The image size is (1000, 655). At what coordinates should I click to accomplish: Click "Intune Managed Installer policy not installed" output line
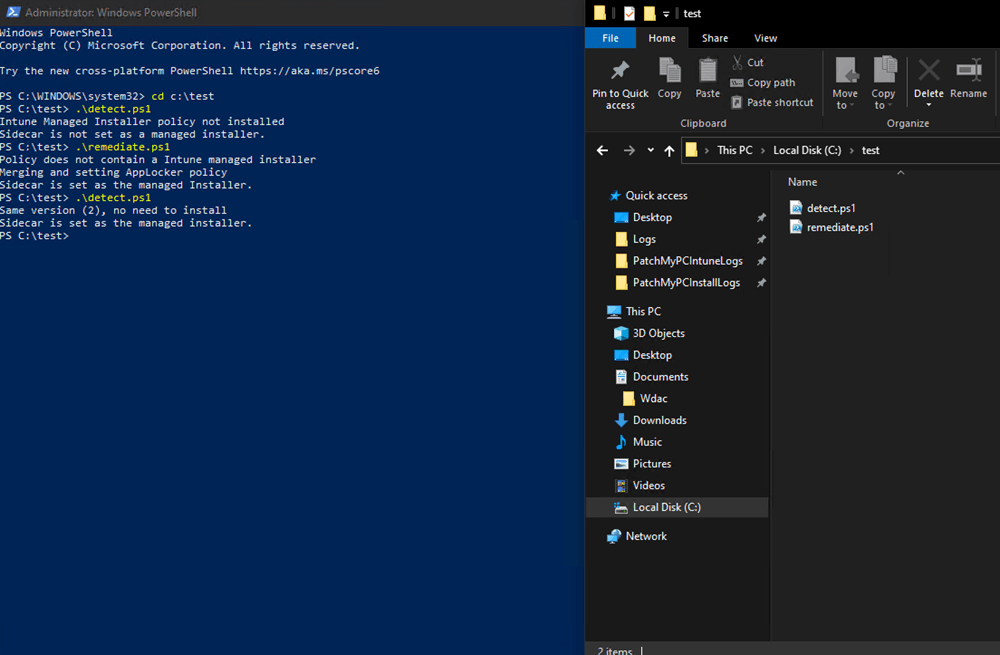142,121
